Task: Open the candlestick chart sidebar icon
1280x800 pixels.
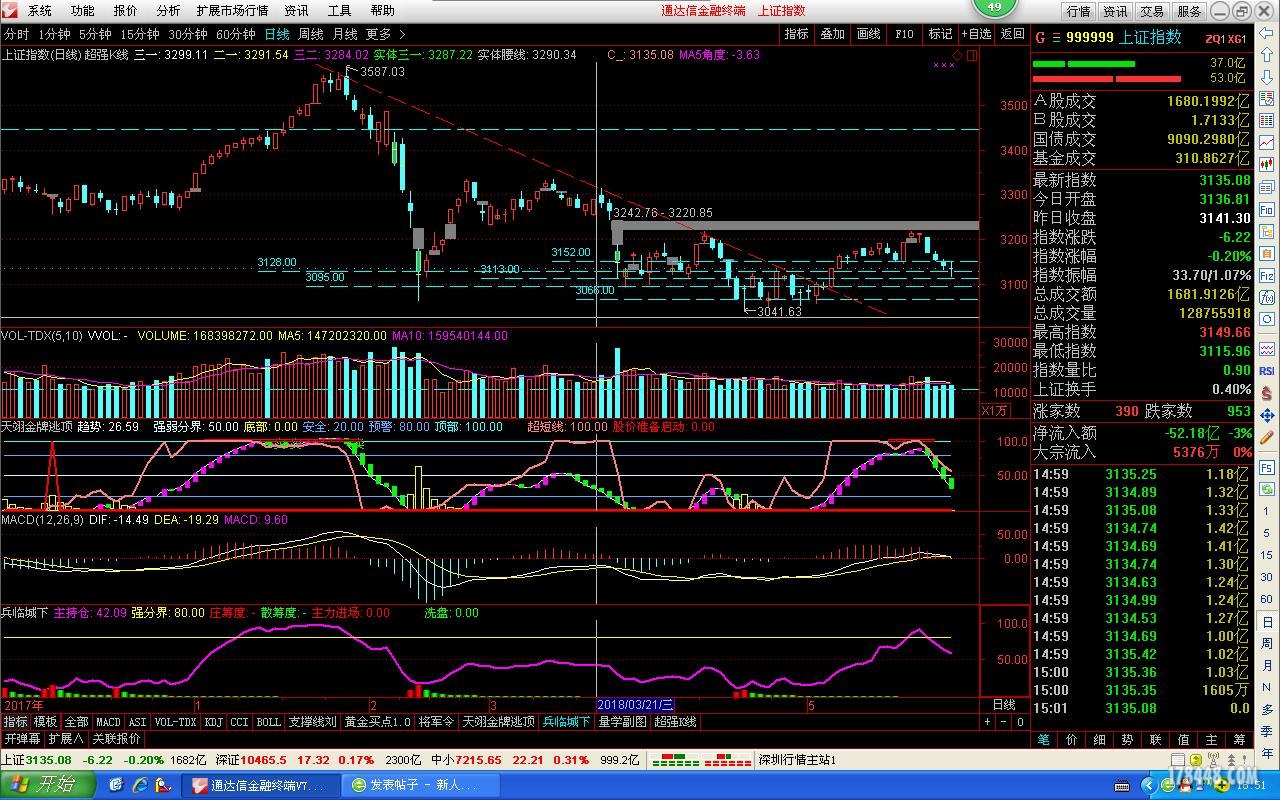Action: click(x=1267, y=165)
